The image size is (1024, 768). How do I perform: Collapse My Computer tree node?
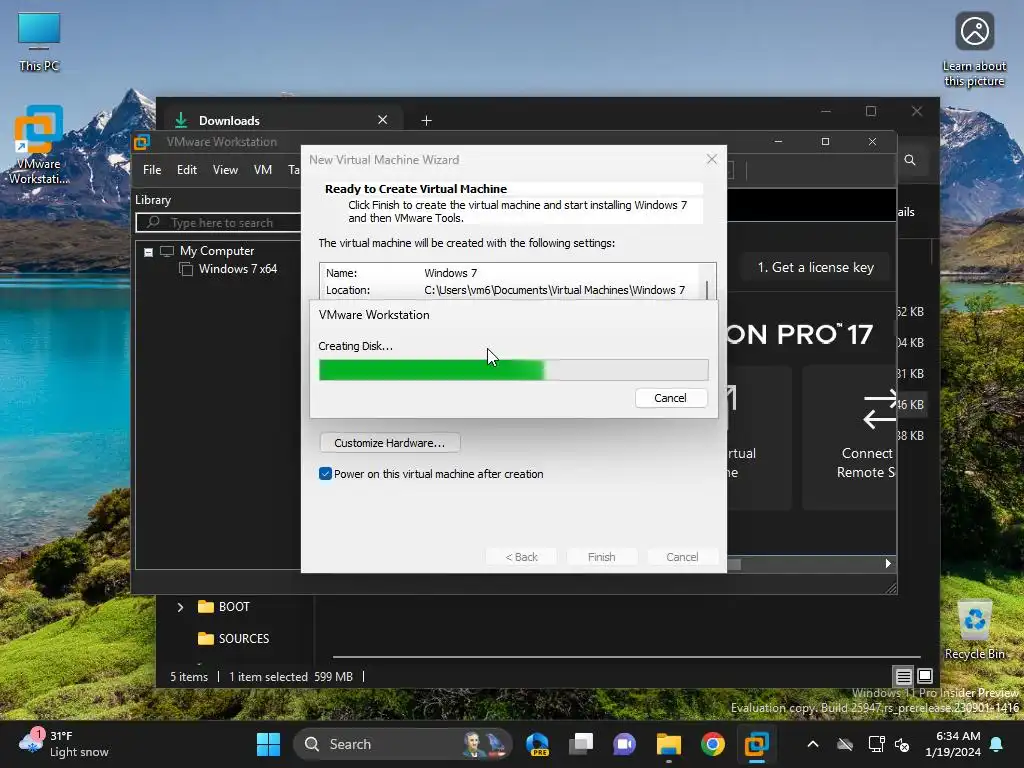148,252
